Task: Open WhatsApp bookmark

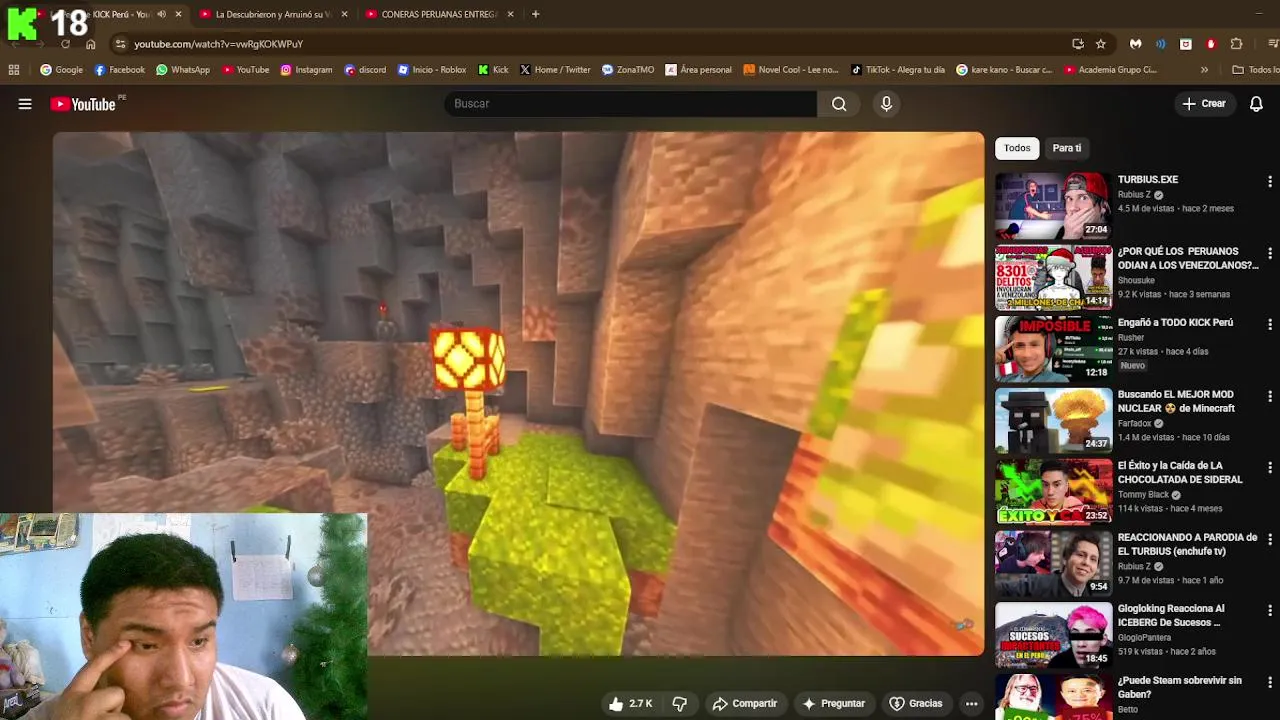Action: (x=182, y=70)
